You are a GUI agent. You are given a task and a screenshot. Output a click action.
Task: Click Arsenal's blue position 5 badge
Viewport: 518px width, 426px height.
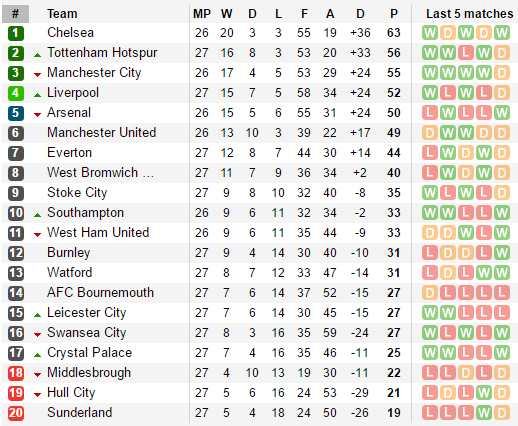[x=16, y=113]
